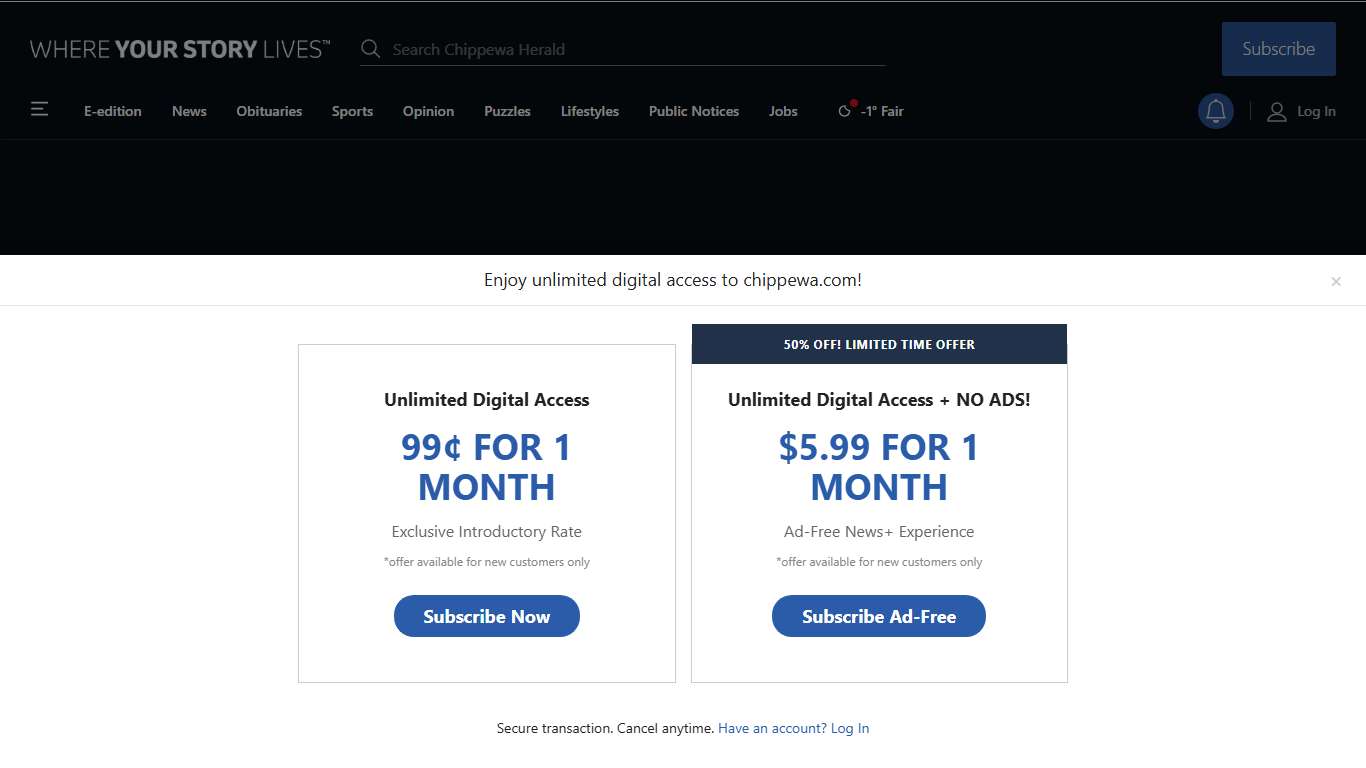Open the Obituaries section
This screenshot has width=1366, height=768.
(269, 111)
